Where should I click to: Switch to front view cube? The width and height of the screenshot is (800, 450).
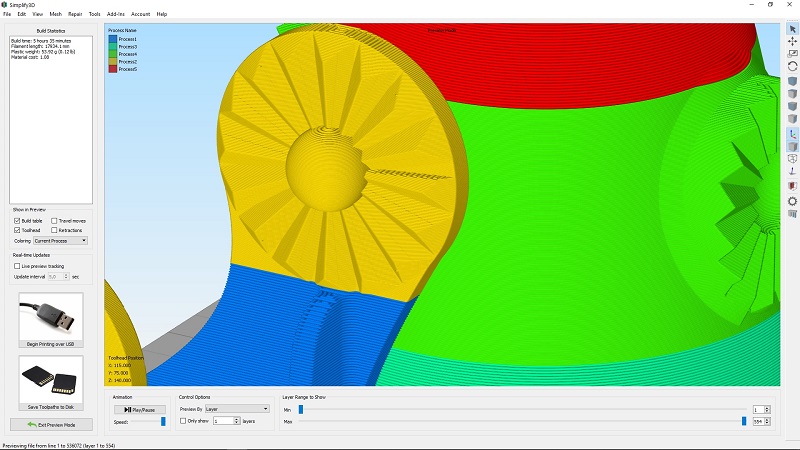(x=792, y=106)
